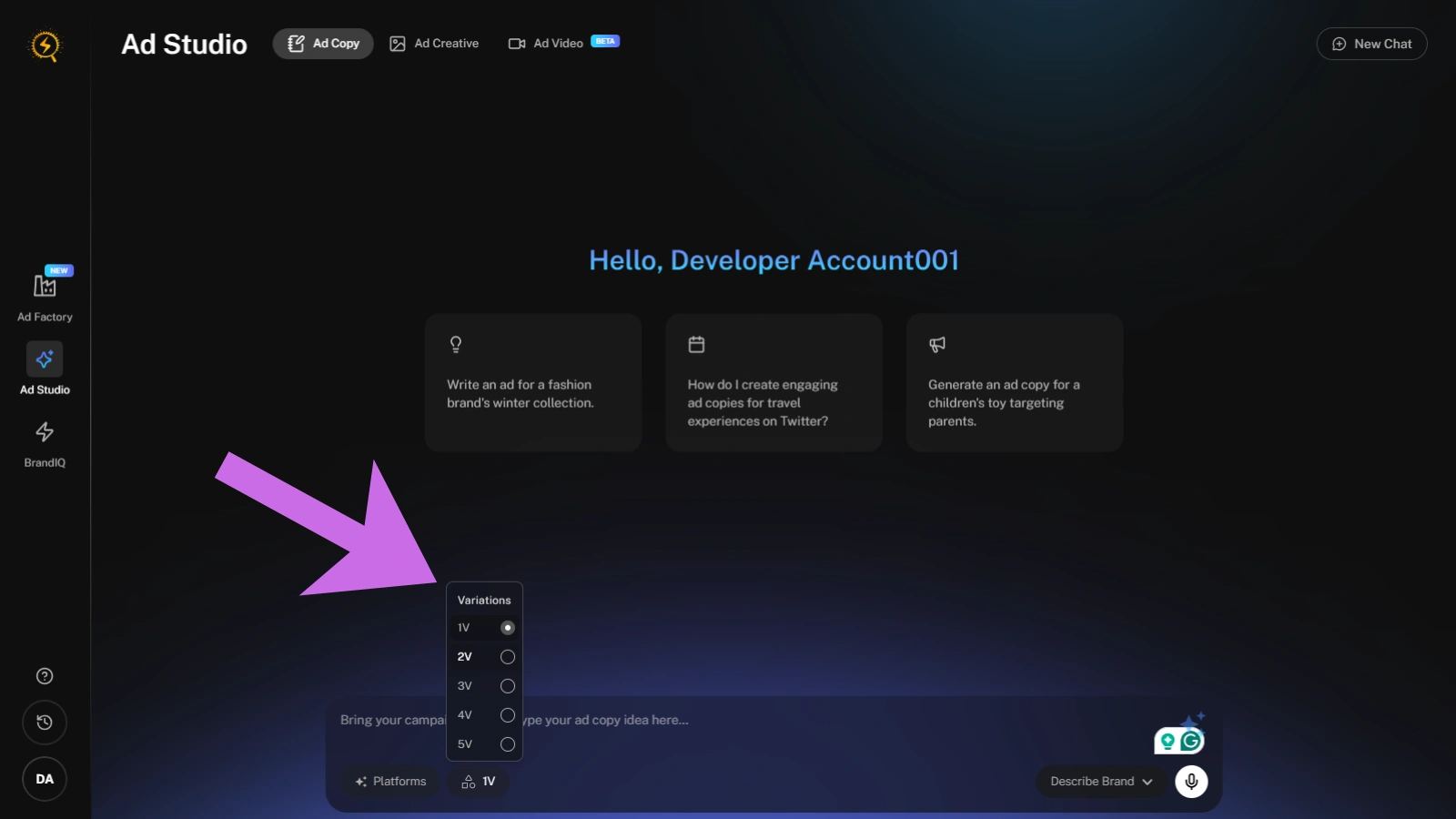Screen dimensions: 1456x819
Task: Expand the Describe Brand dropdown
Action: [1100, 782]
